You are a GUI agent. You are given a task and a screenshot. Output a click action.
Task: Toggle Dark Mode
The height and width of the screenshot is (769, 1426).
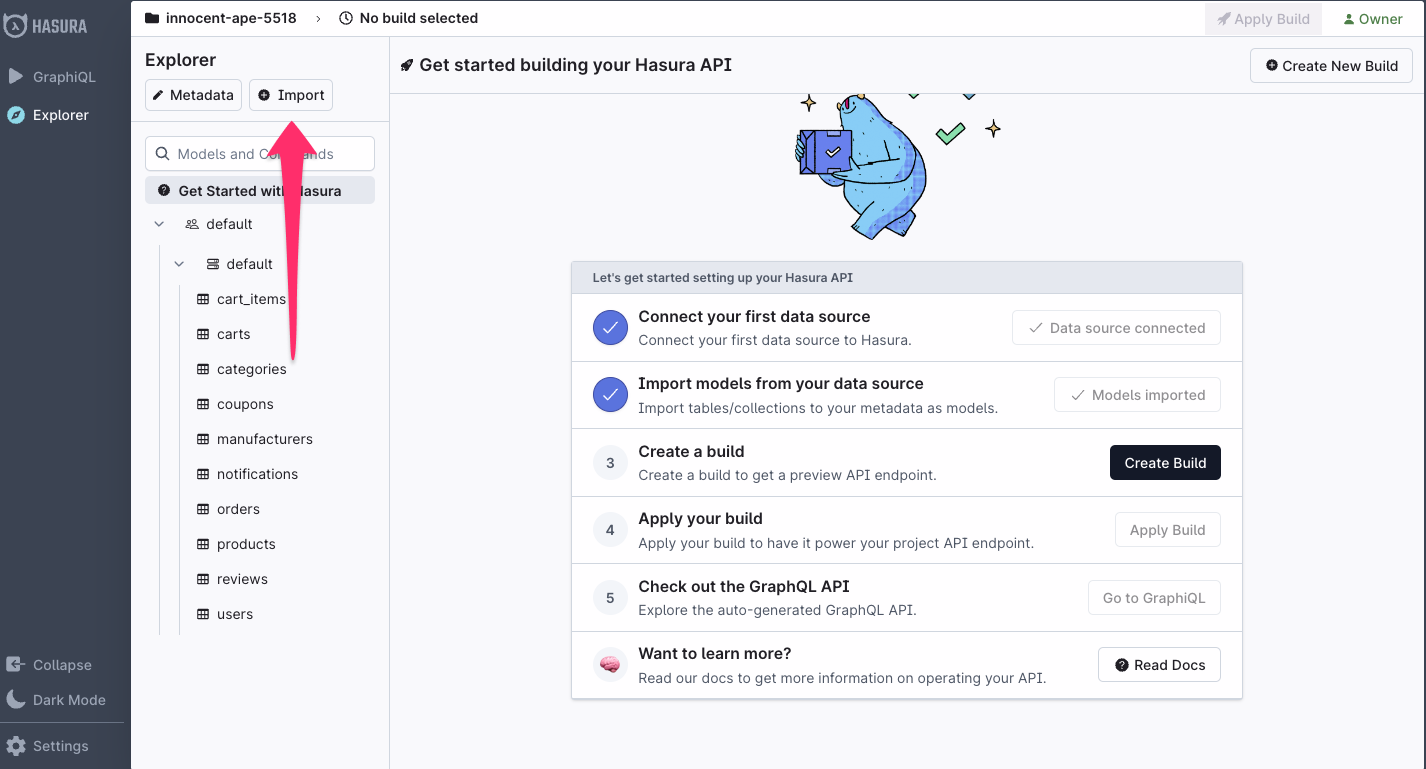(56, 700)
